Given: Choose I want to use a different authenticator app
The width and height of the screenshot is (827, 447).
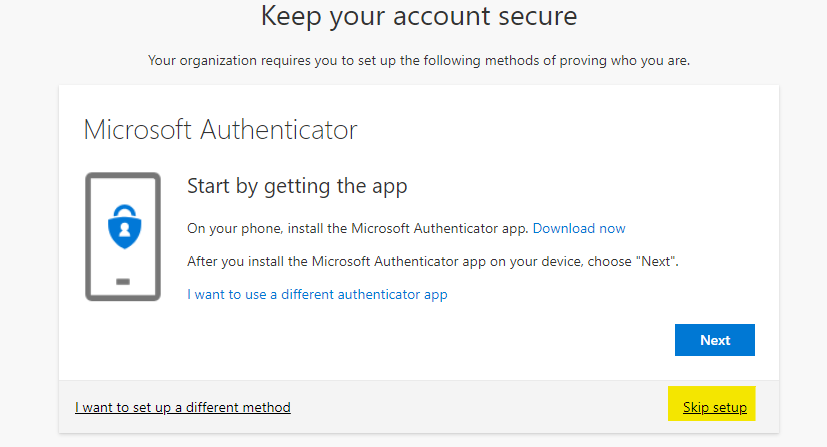Looking at the screenshot, I should [x=317, y=294].
